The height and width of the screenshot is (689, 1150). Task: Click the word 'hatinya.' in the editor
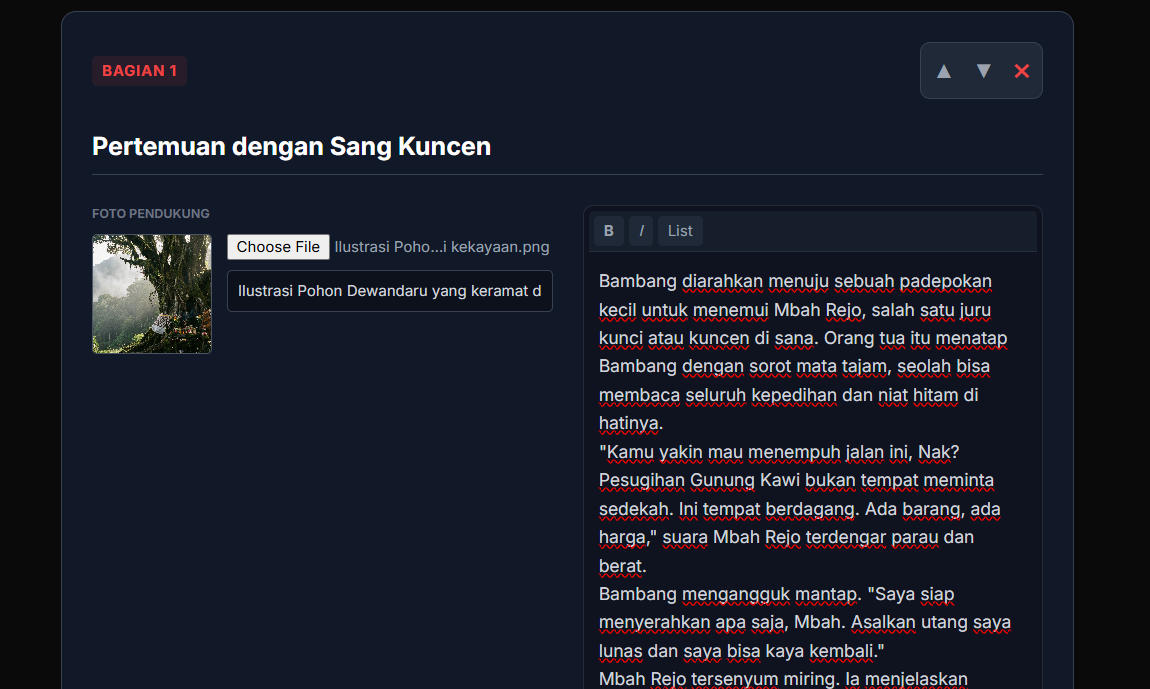630,424
